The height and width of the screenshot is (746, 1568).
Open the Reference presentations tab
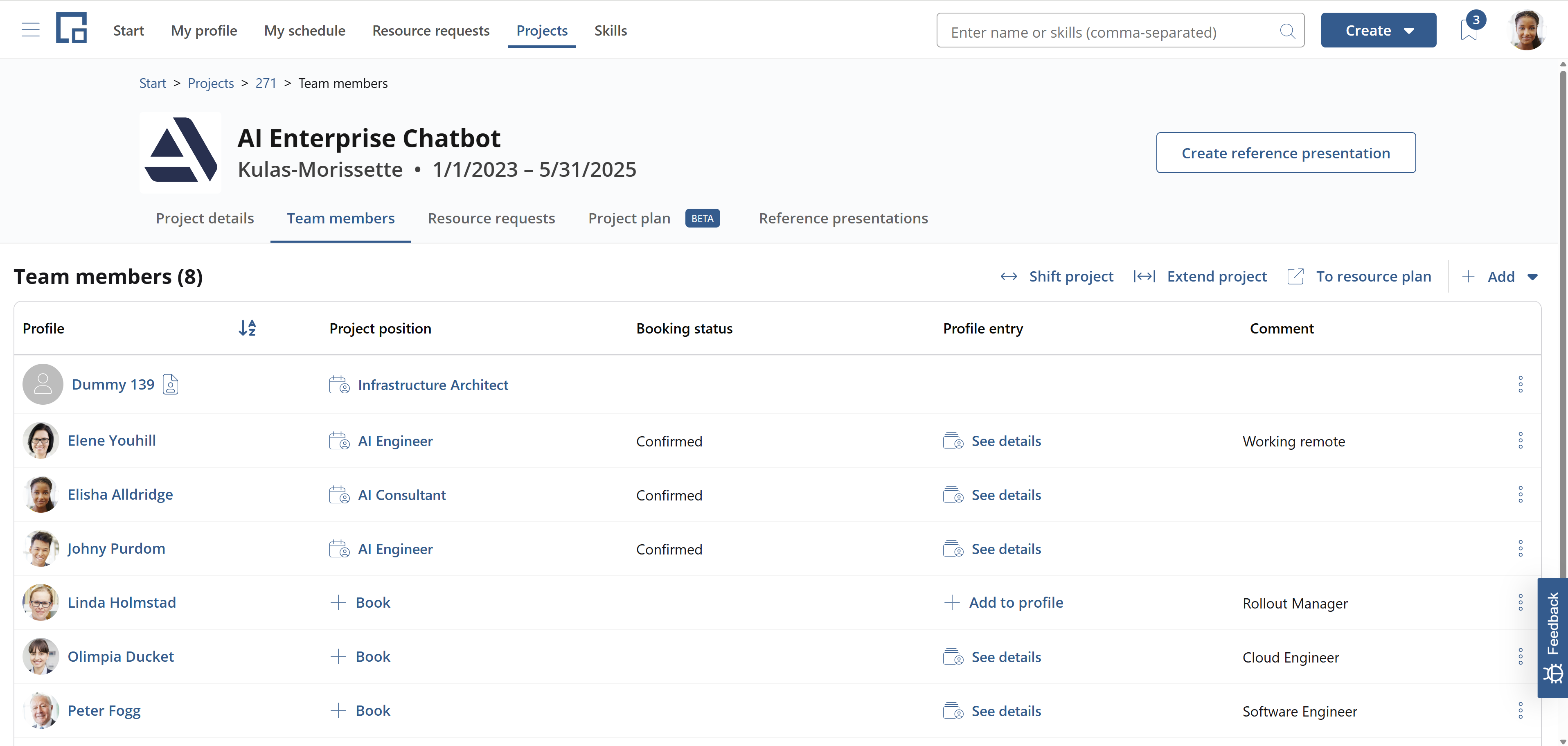click(843, 218)
